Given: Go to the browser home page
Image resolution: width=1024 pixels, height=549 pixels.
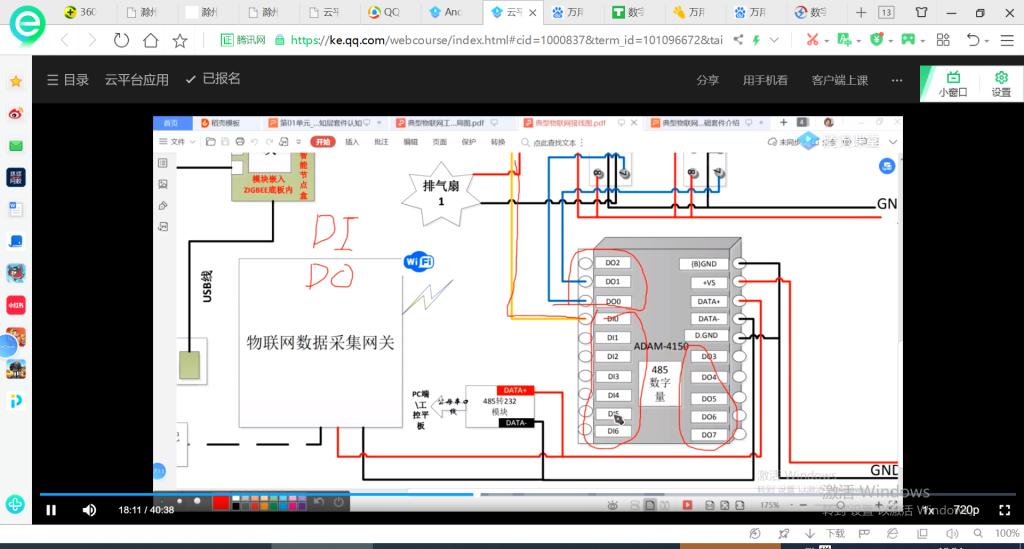Looking at the screenshot, I should [150, 40].
